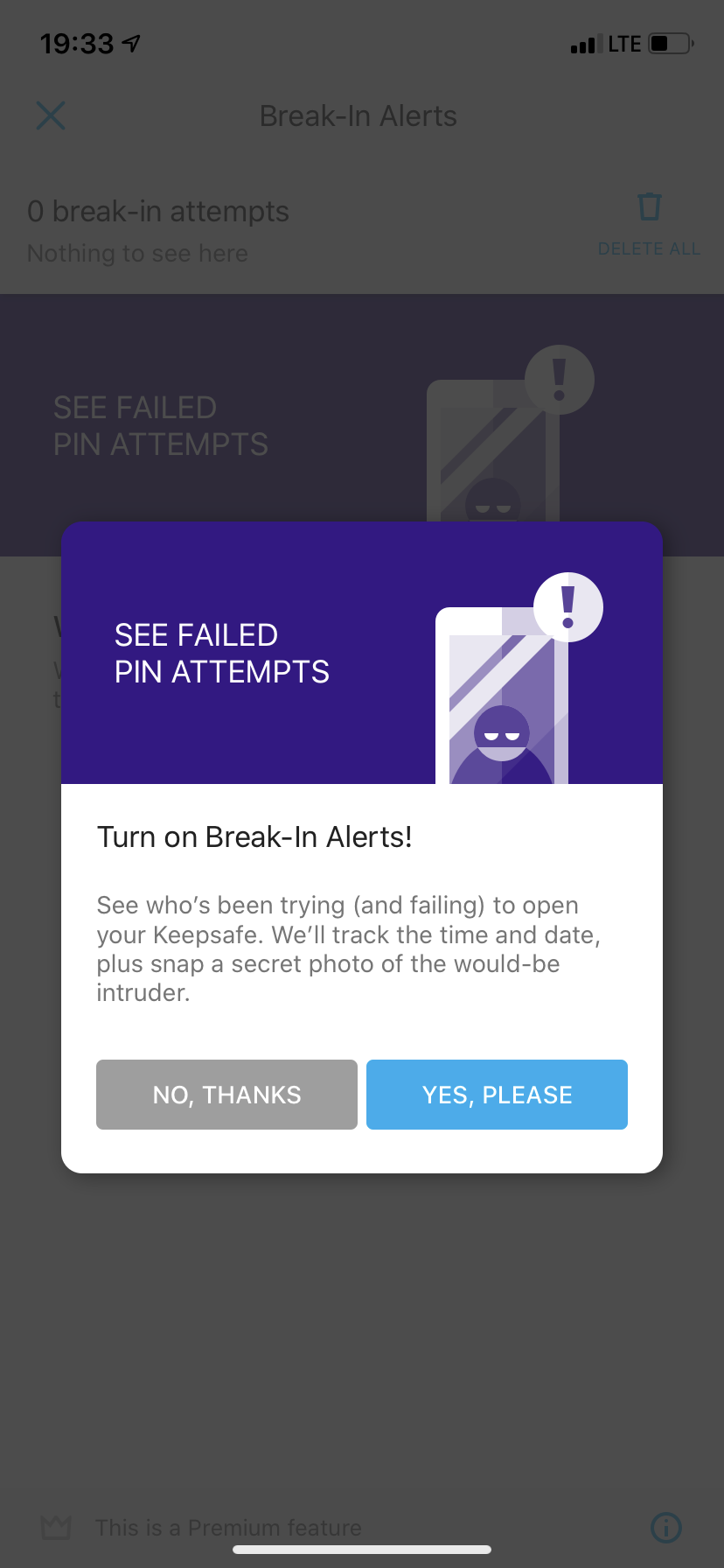Open the info icon beside Premium feature
Image resolution: width=724 pixels, height=1568 pixels.
click(x=666, y=1528)
